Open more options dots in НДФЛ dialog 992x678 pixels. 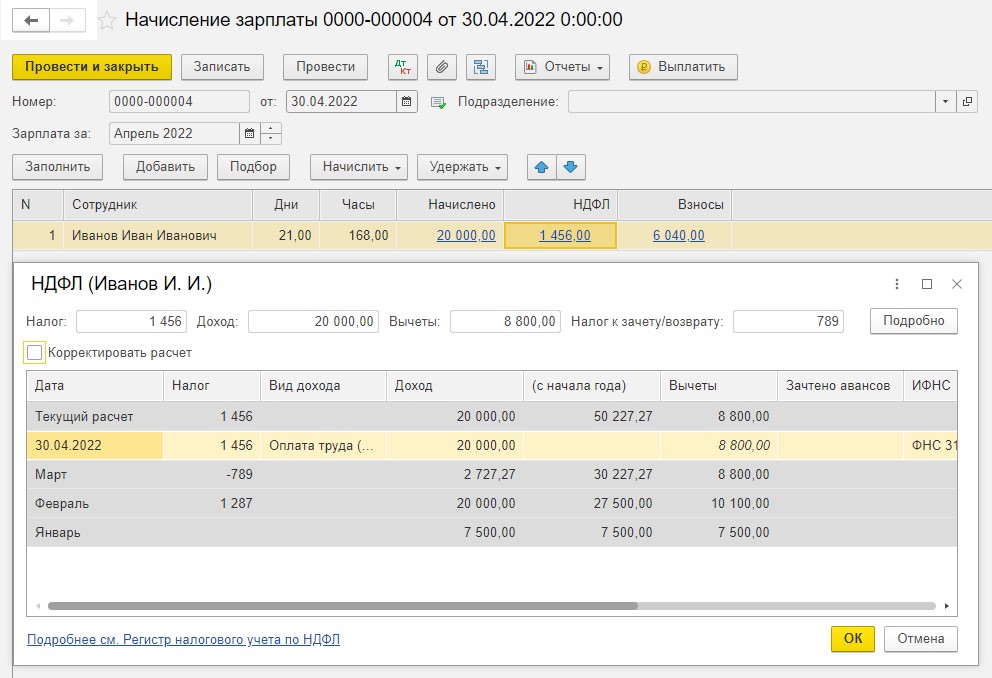coord(896,284)
